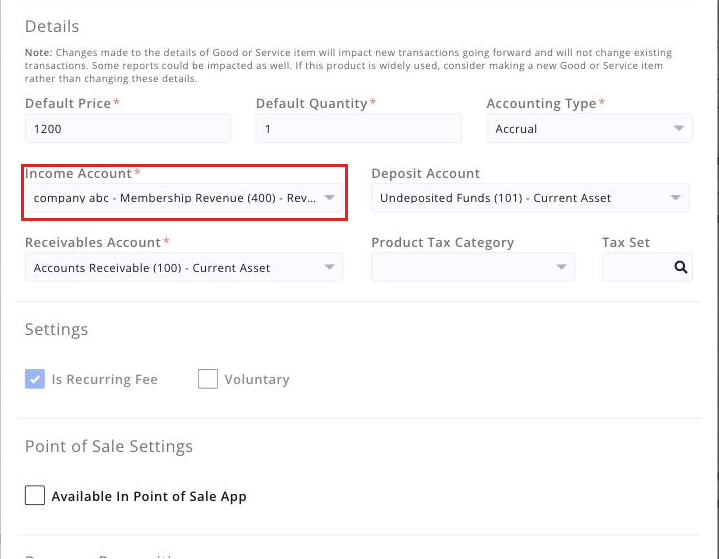719x559 pixels.
Task: Click the Income Account label
Action: [78, 173]
